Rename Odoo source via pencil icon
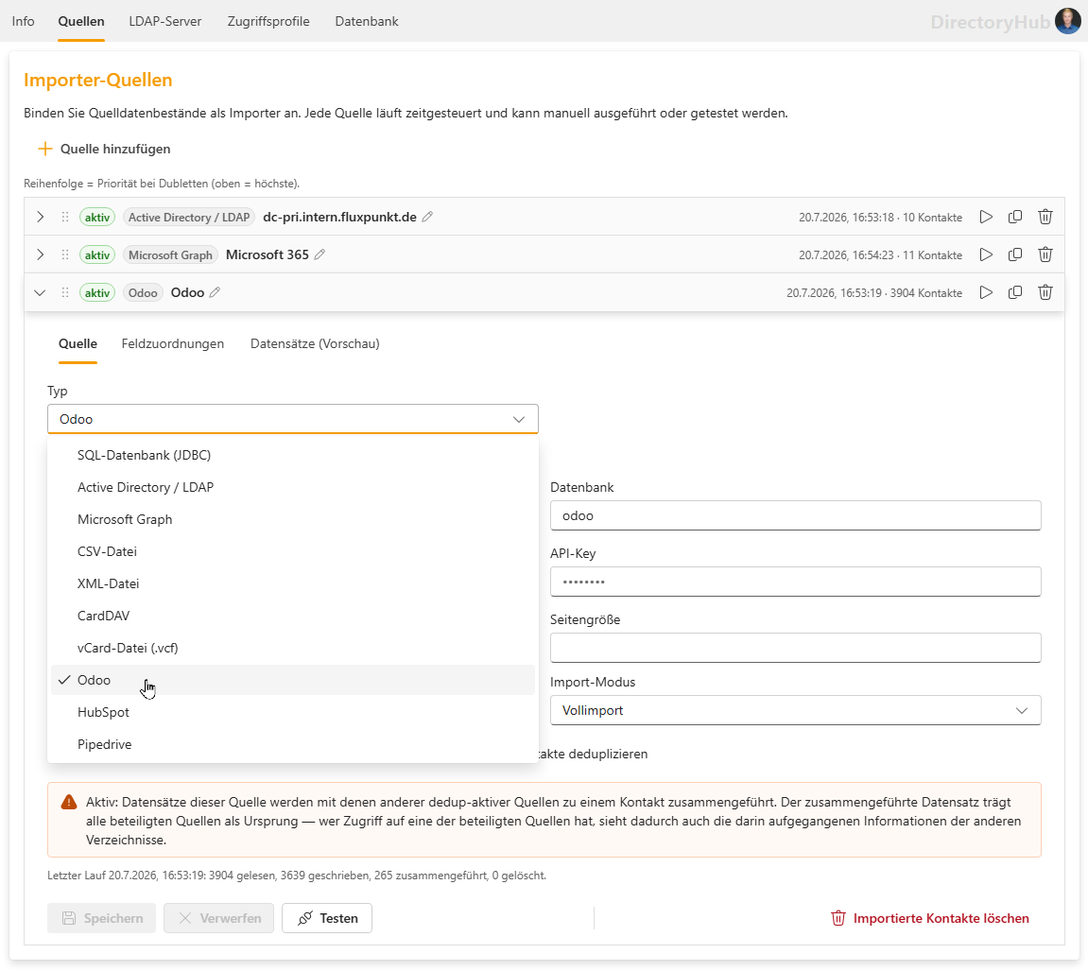This screenshot has width=1088, height=975. [x=215, y=293]
